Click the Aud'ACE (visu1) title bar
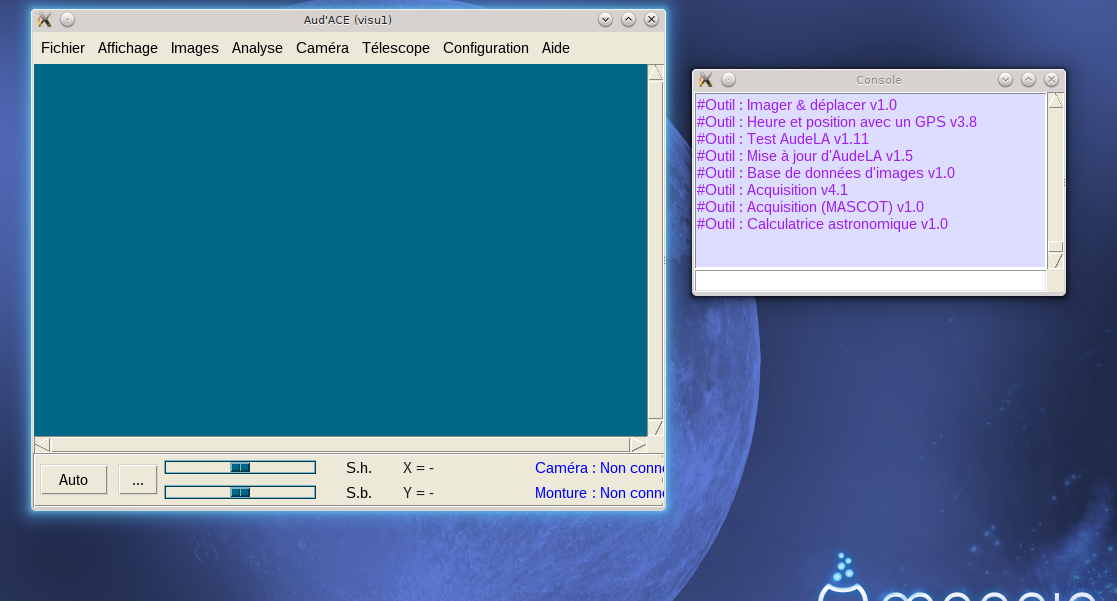Screen dimensions: 1117x601 [x=348, y=20]
